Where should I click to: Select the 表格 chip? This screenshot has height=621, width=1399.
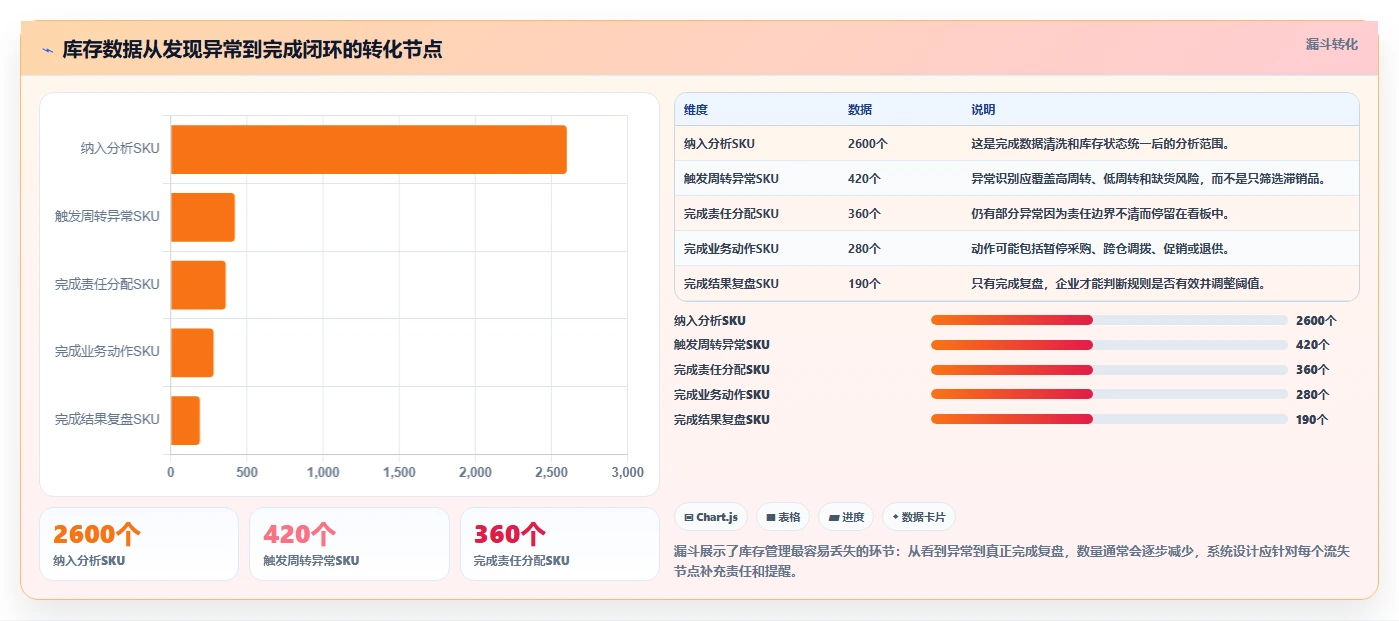point(783,517)
